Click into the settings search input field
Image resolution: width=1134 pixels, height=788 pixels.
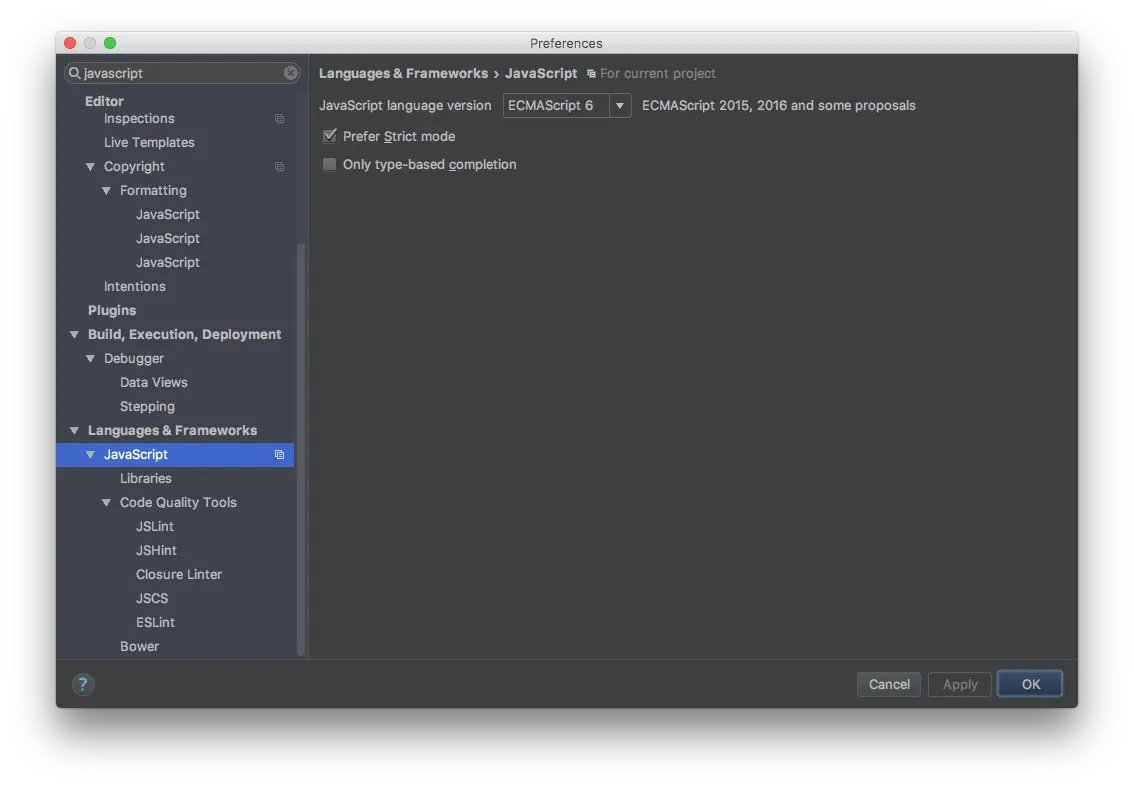click(x=180, y=73)
